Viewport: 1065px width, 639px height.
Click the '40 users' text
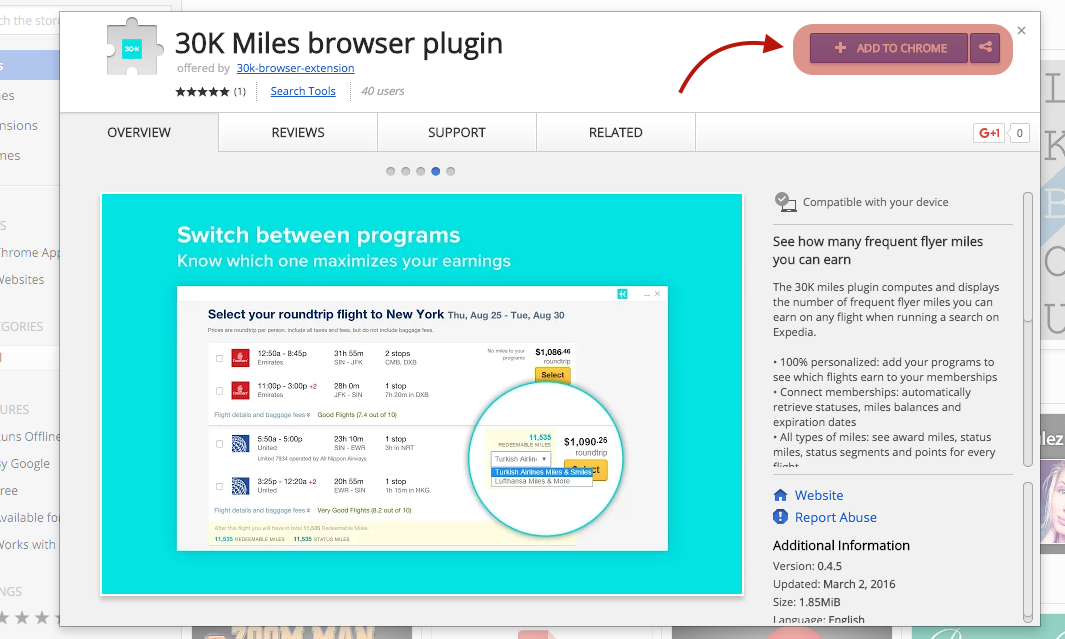coord(382,91)
